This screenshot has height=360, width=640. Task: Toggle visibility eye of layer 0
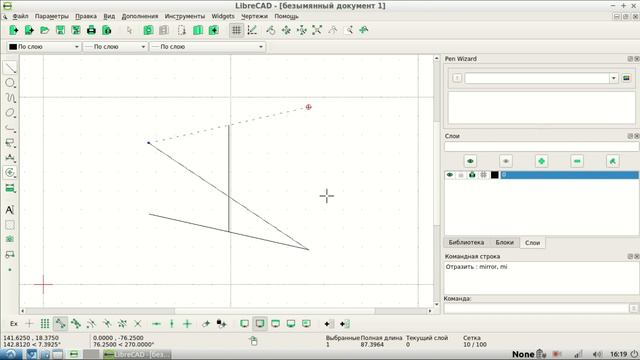(x=450, y=175)
